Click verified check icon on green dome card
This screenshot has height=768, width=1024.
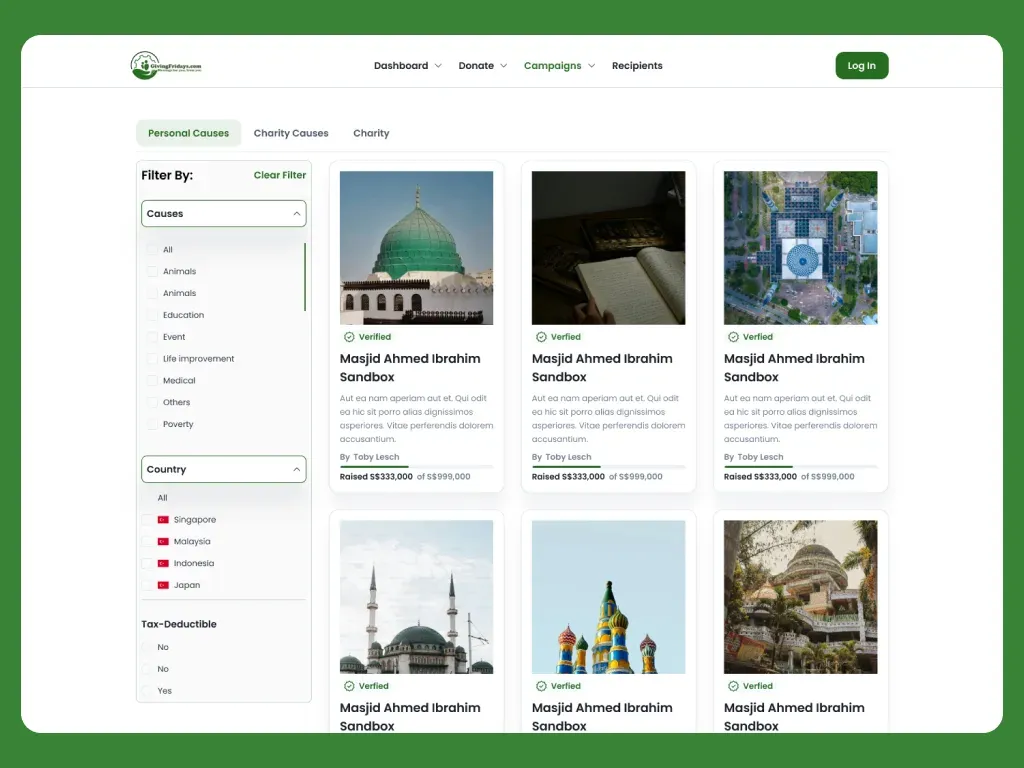point(349,337)
